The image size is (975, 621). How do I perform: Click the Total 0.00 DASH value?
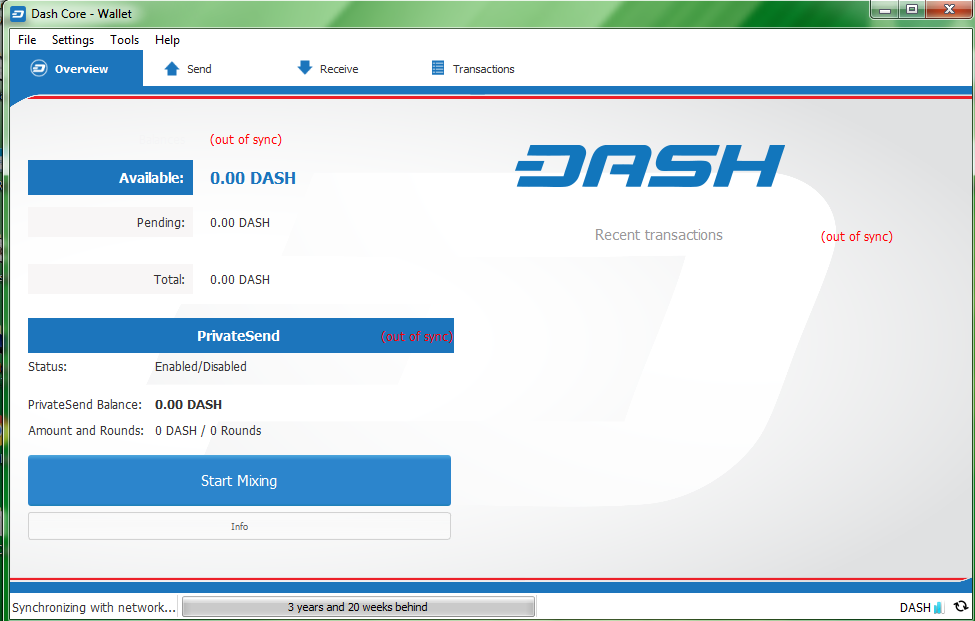(x=240, y=280)
